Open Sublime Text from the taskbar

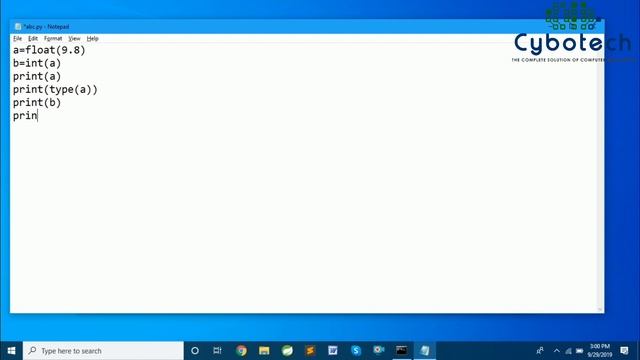point(310,351)
